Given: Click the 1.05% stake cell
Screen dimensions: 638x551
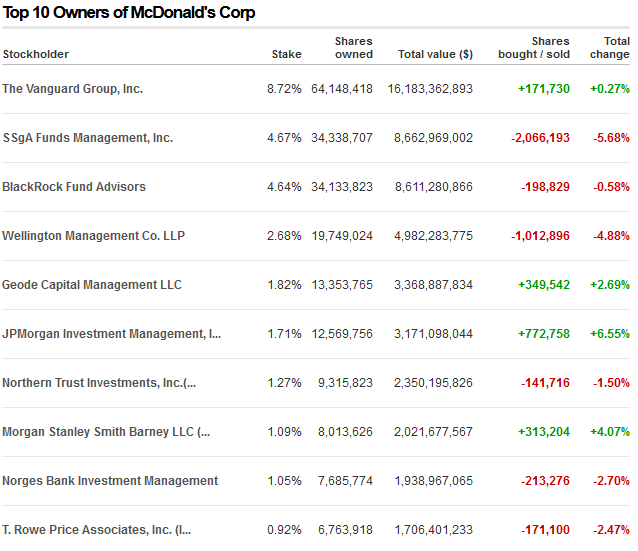Looking at the screenshot, I should pos(284,481).
